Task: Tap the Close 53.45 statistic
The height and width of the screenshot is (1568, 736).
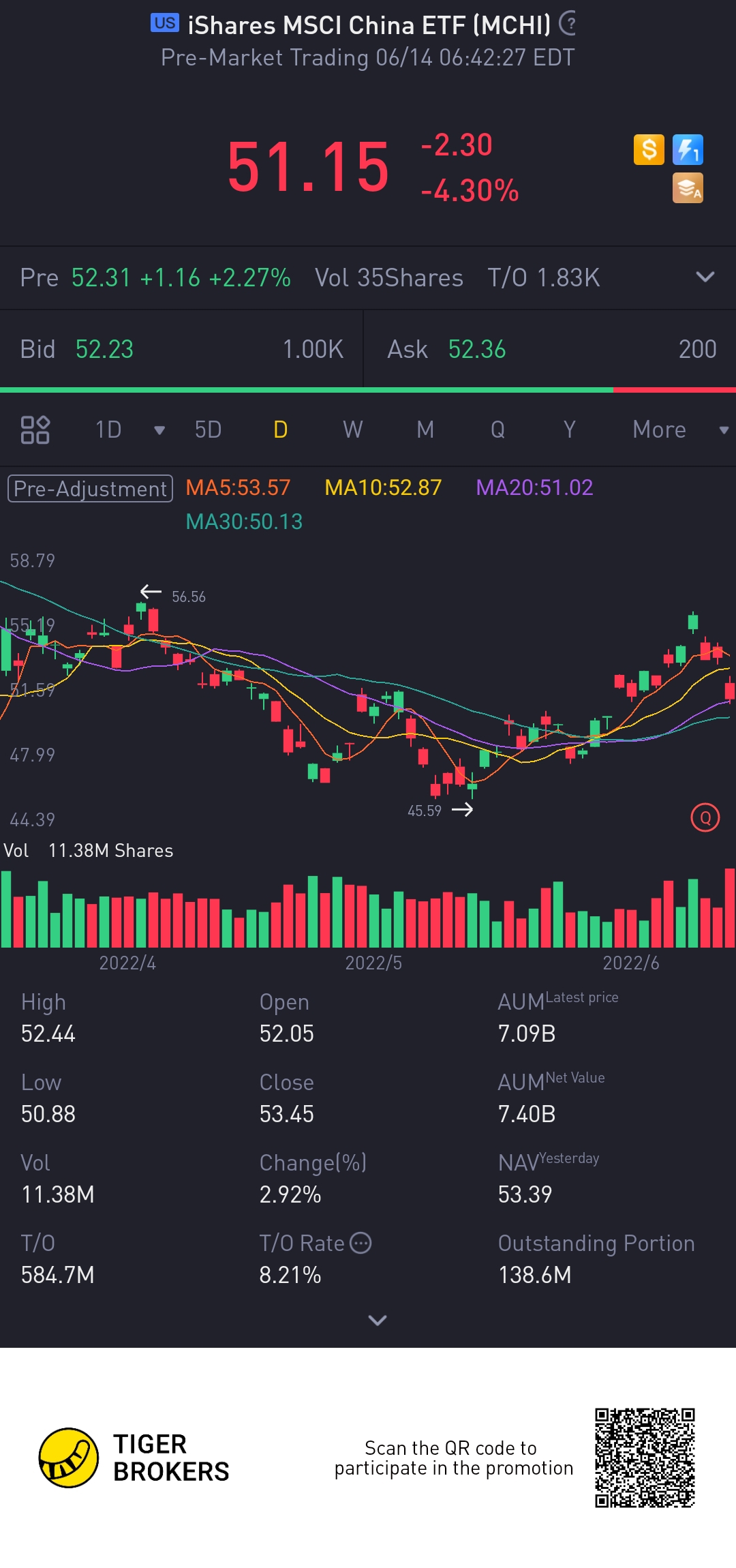Action: pyautogui.click(x=287, y=1098)
